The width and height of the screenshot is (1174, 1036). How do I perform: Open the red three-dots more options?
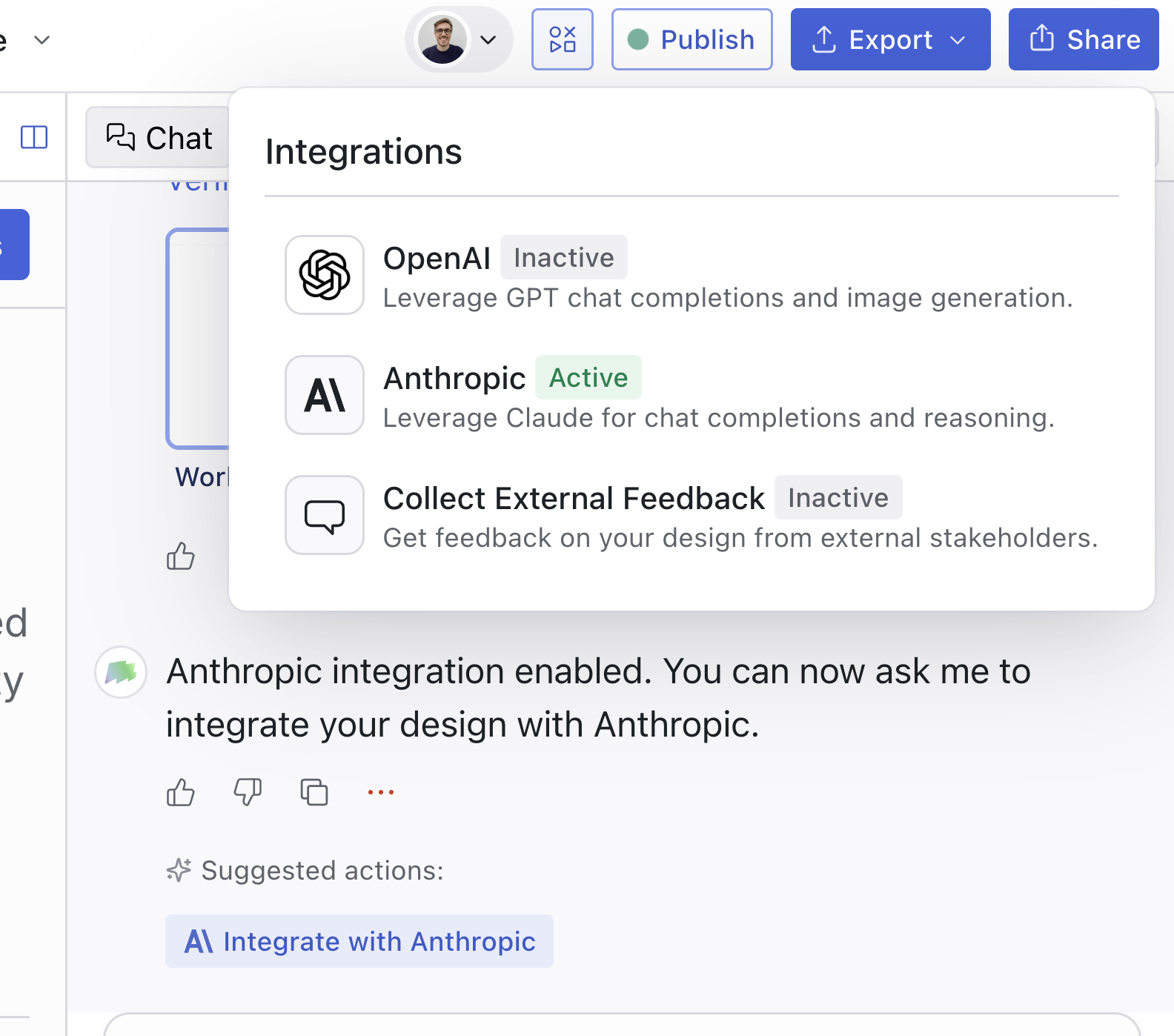[381, 792]
